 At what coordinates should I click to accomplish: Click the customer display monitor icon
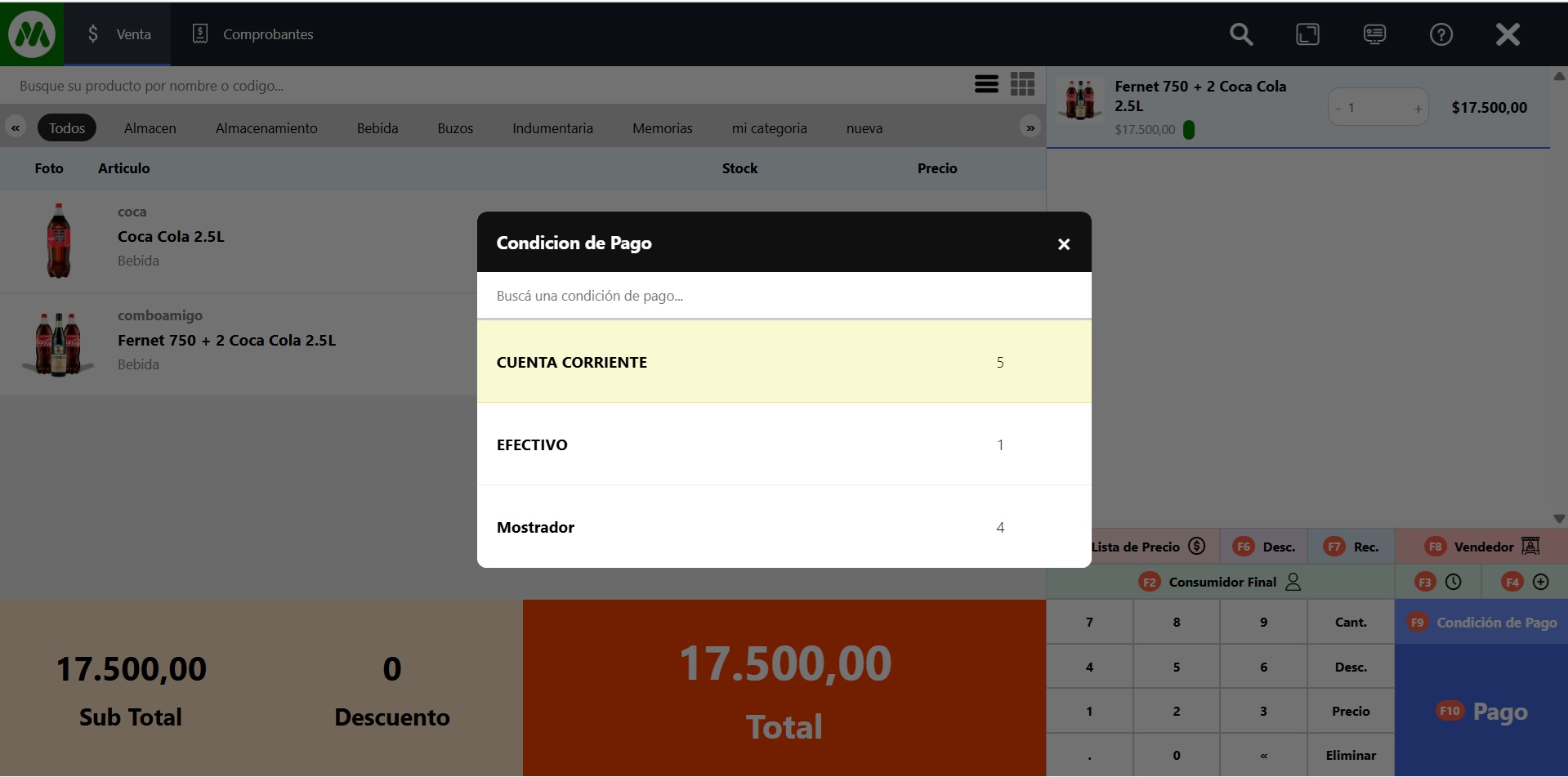[1374, 34]
